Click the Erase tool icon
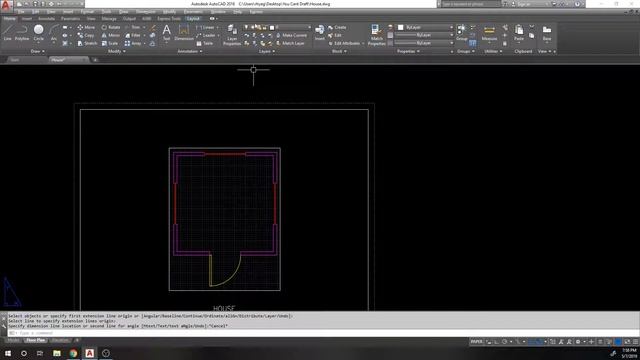This screenshot has height=360, width=640. 153,27
